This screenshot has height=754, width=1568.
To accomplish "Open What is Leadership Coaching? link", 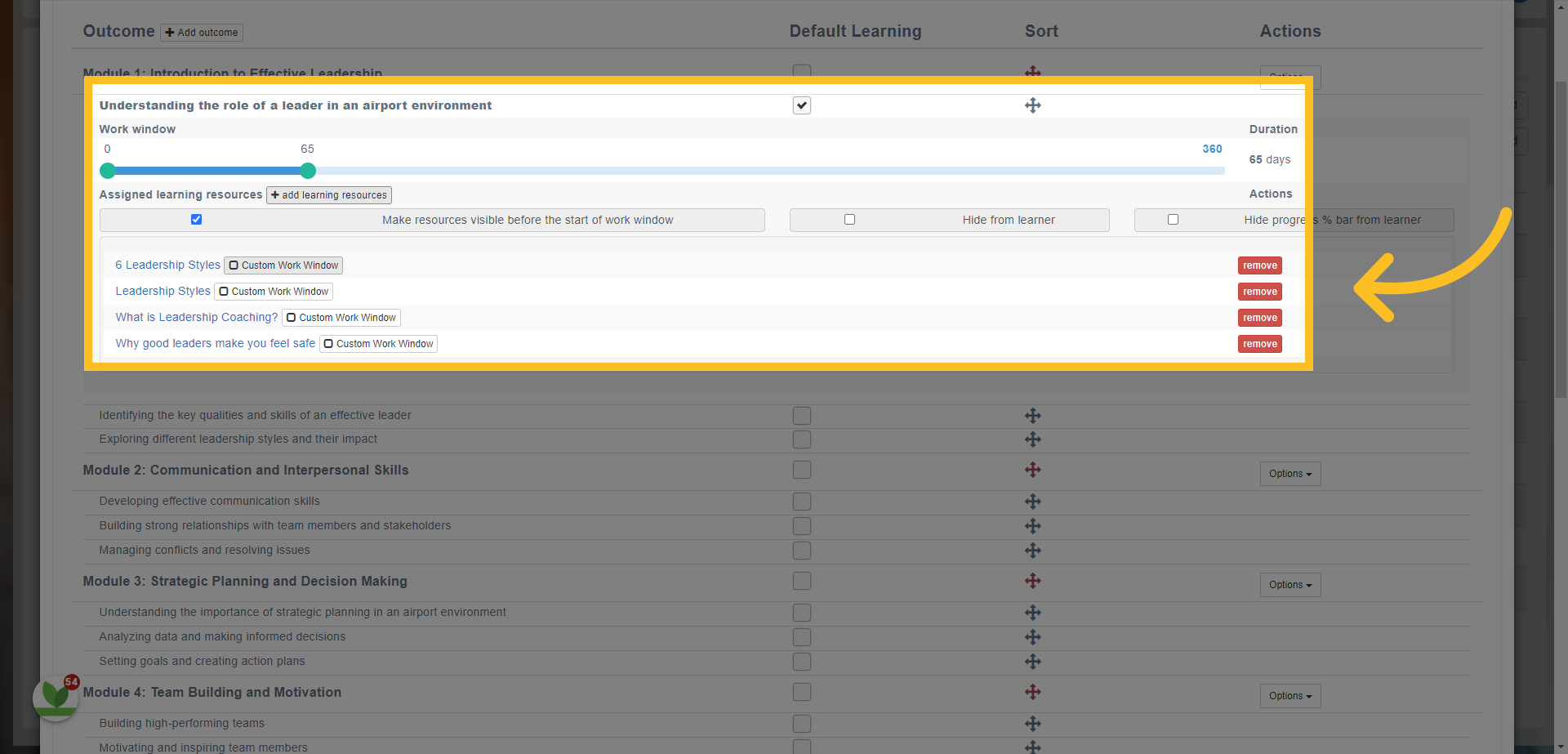I will 196,317.
